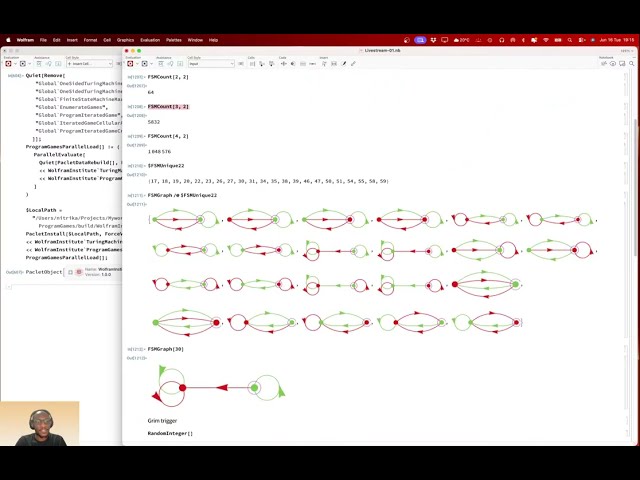The image size is (640, 480).
Task: Click the insert hyperlink icon under Insert
Action: tap(324, 64)
